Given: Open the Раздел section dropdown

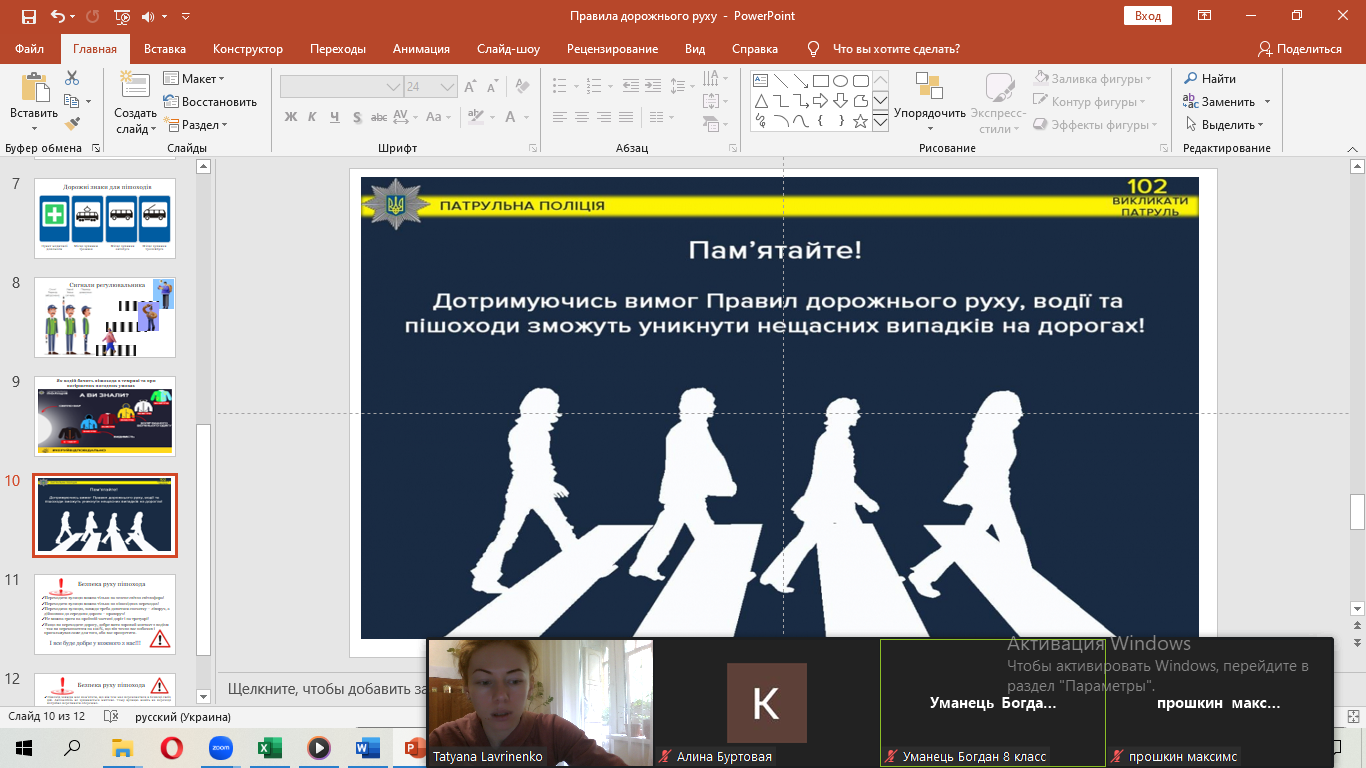Looking at the screenshot, I should [197, 124].
